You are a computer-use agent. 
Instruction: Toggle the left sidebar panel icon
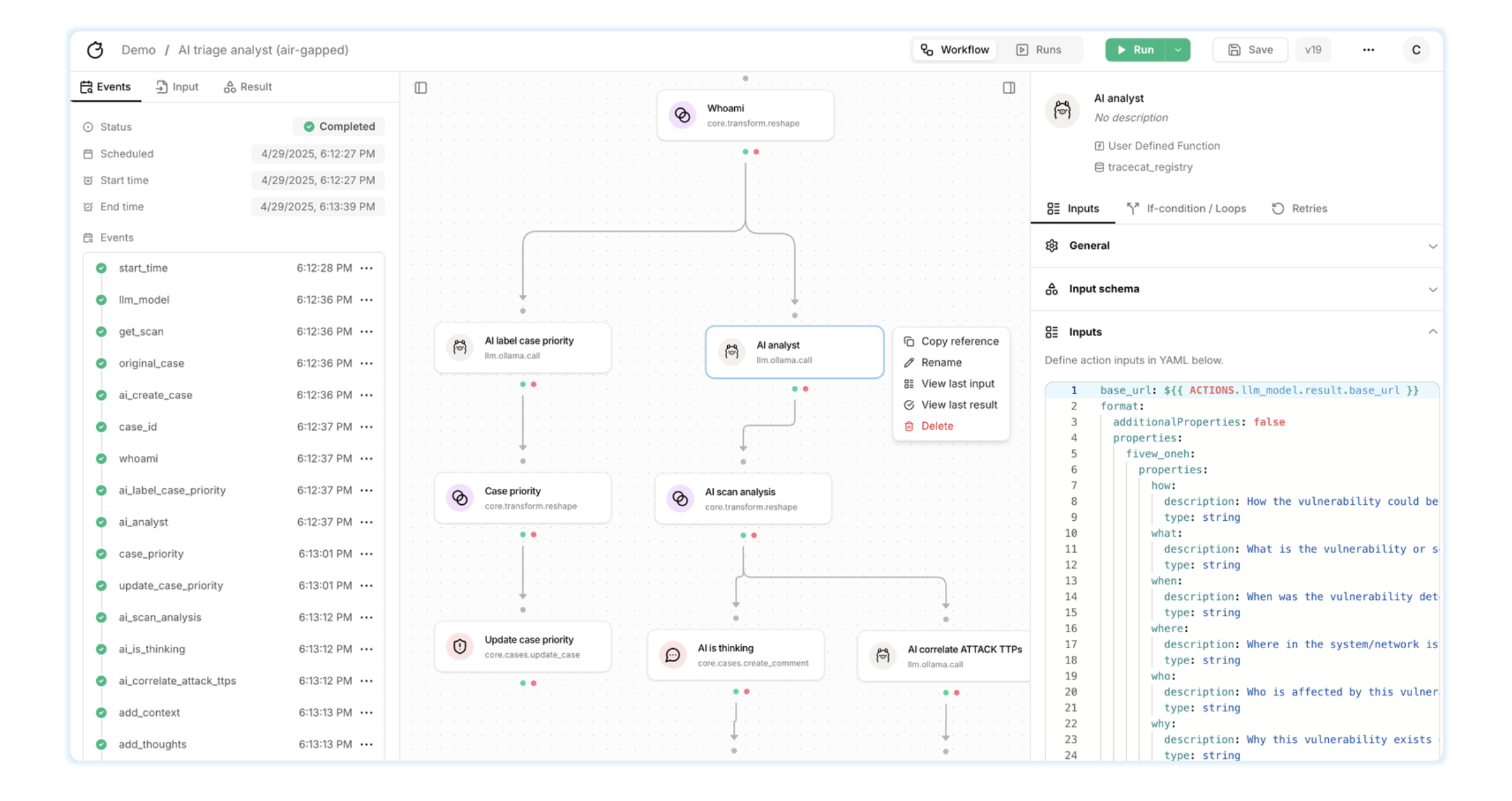(x=421, y=88)
